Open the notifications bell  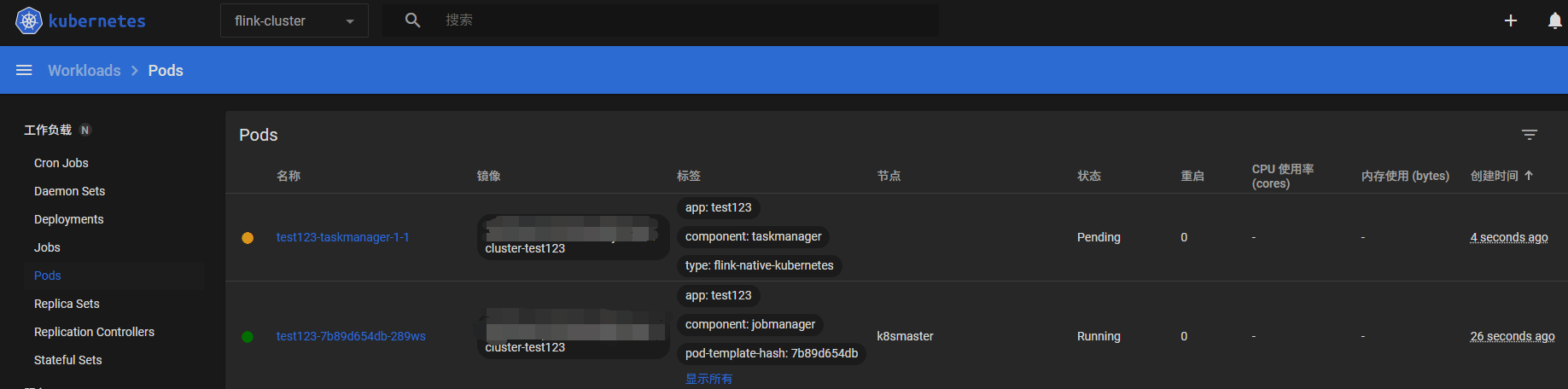[x=1554, y=20]
